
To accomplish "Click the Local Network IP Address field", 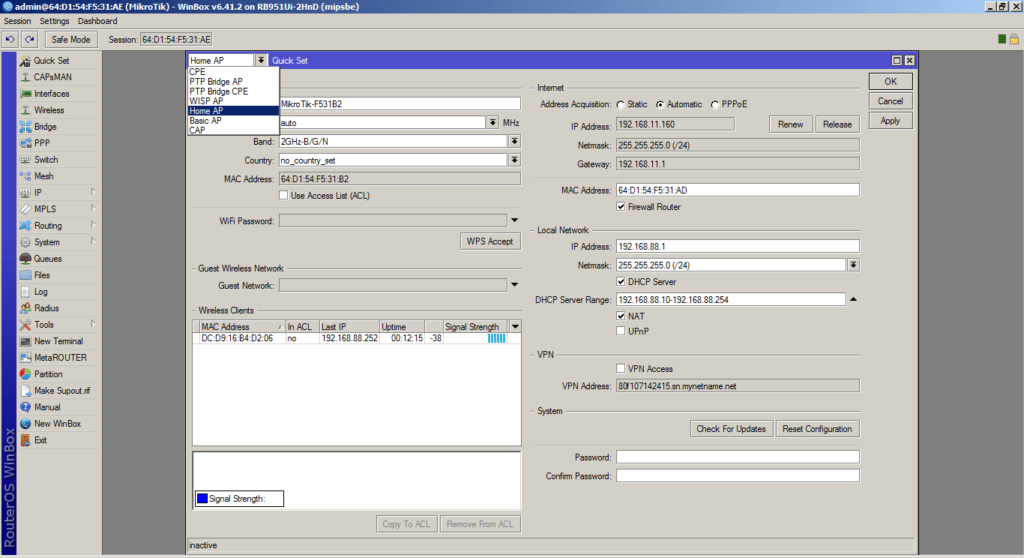I will 738,246.
